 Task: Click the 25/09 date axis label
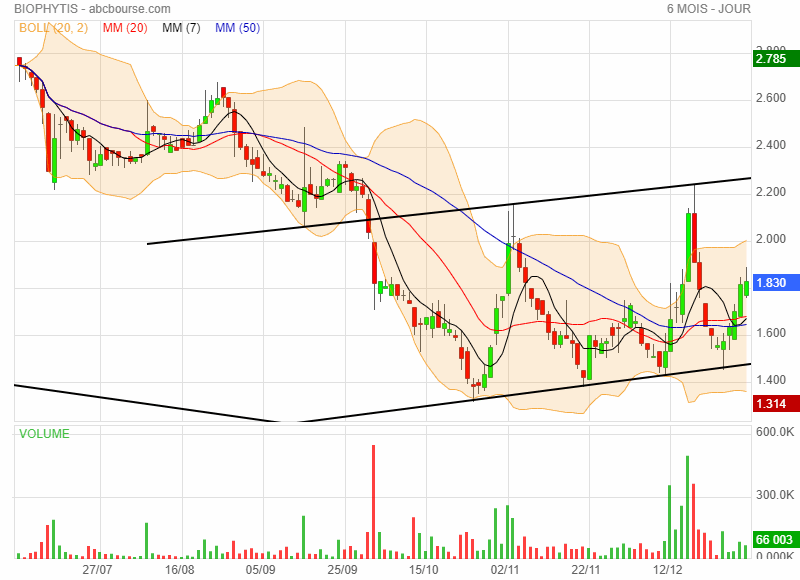(x=342, y=569)
